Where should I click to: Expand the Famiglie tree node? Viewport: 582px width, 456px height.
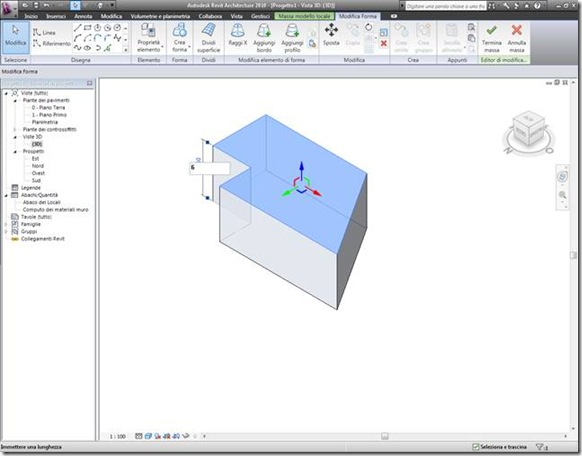coord(6,224)
